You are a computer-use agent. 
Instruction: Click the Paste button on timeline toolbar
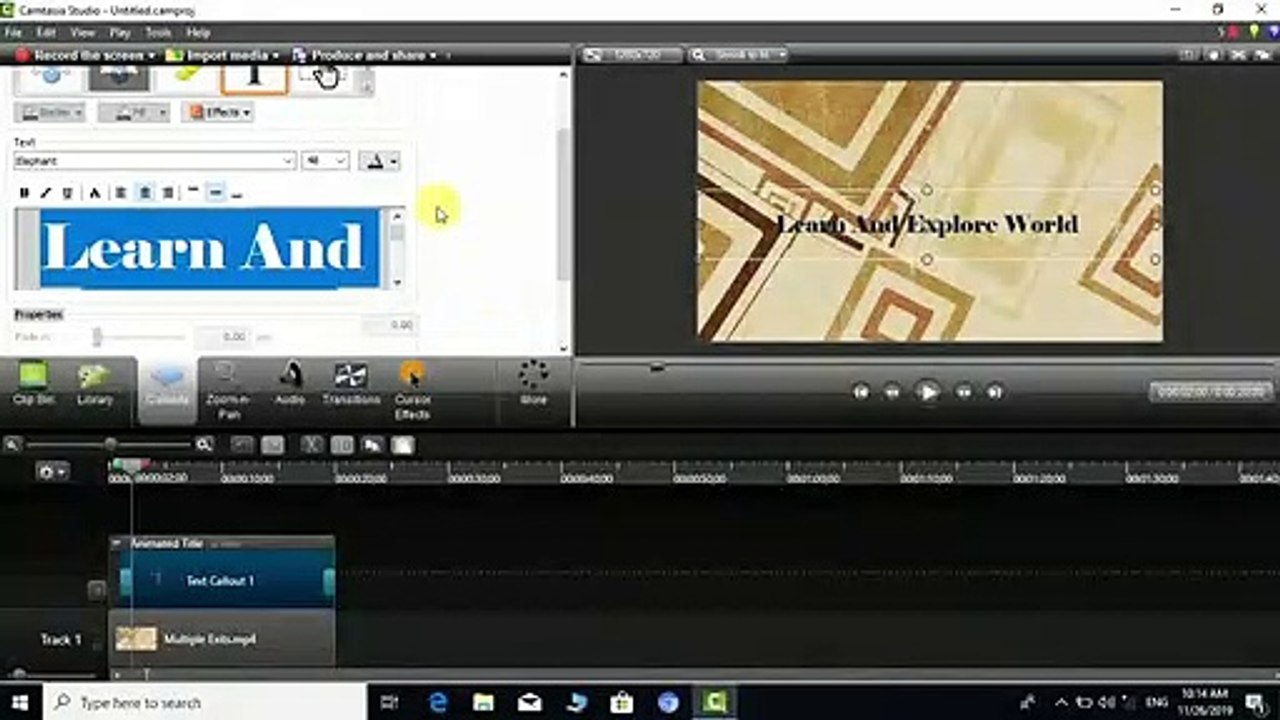(x=402, y=445)
